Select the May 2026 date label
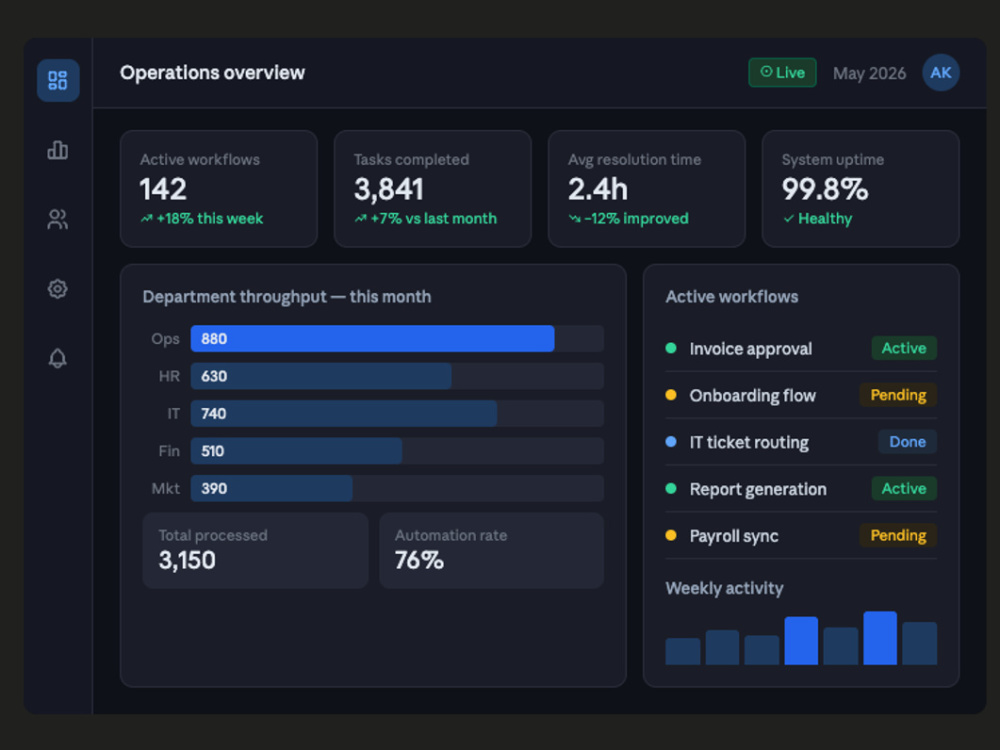The width and height of the screenshot is (1000, 750). (869, 73)
